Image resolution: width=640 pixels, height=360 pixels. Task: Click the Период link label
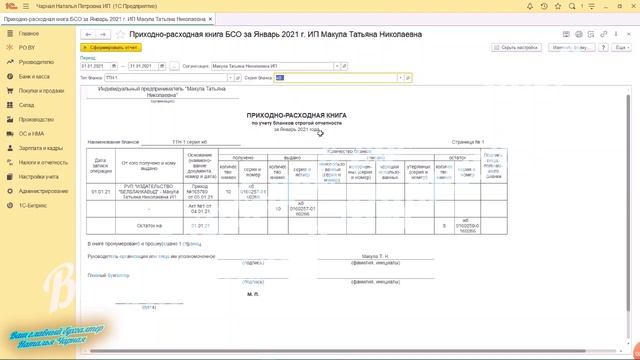pyautogui.click(x=88, y=58)
